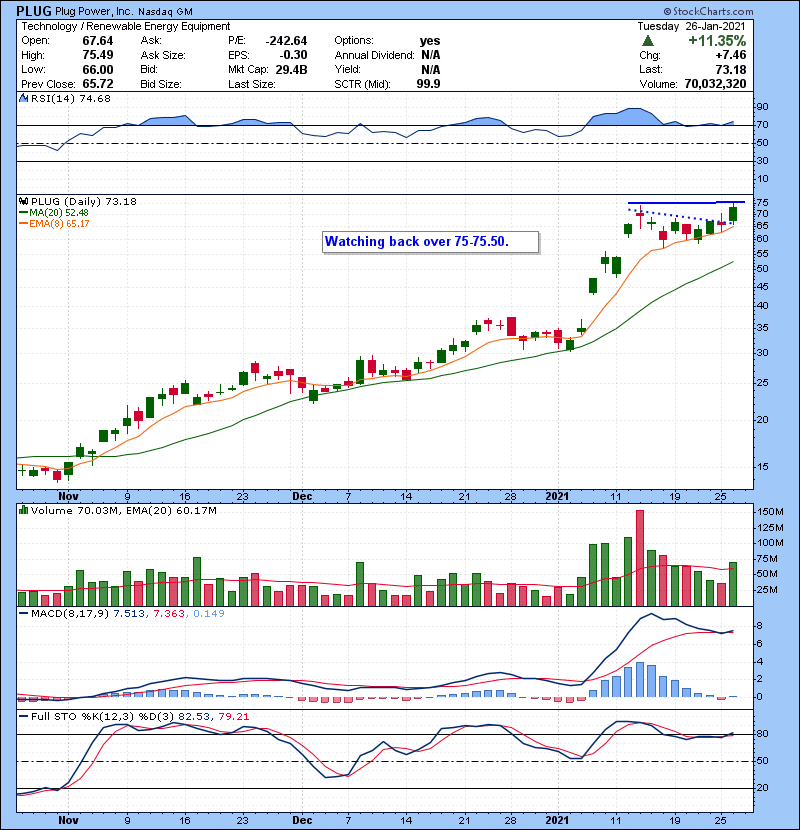The width and height of the screenshot is (800, 830).
Task: Click the PLUG (Daily) candlestick legend icon
Action: (23, 202)
